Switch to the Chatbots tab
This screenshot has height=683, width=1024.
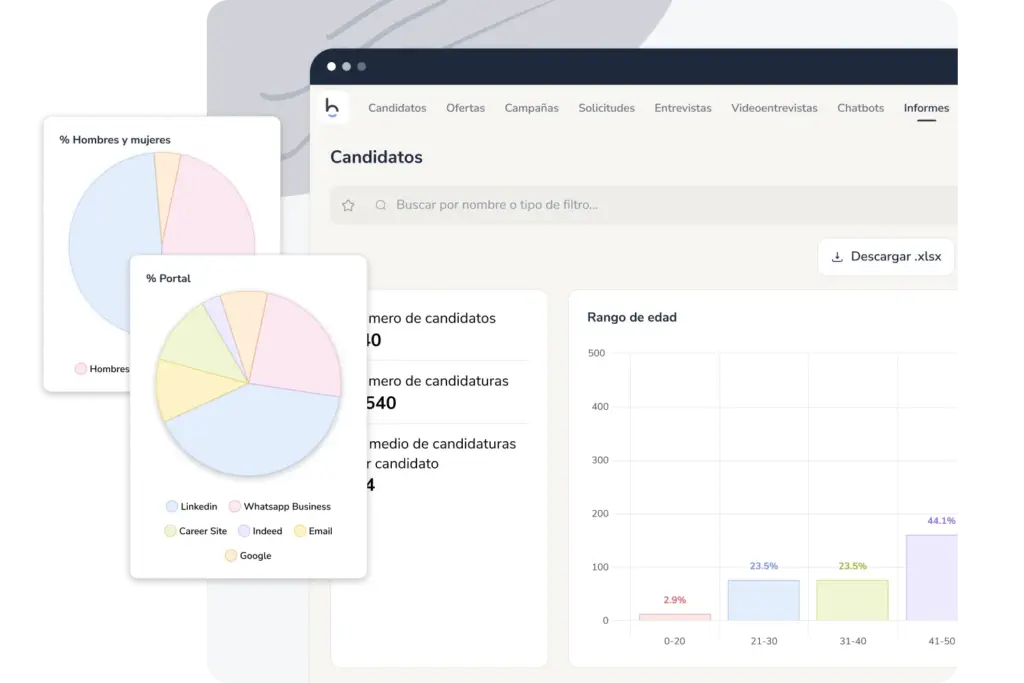pyautogui.click(x=861, y=108)
